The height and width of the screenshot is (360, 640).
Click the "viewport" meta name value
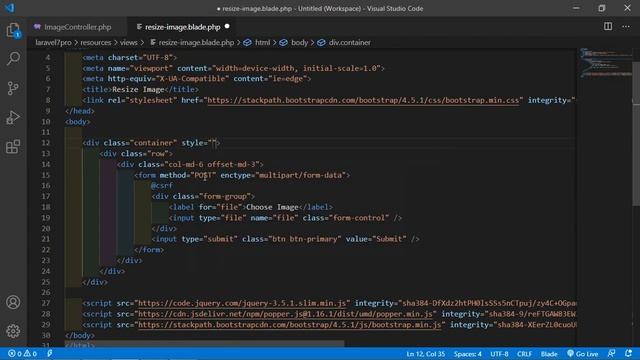(x=151, y=68)
